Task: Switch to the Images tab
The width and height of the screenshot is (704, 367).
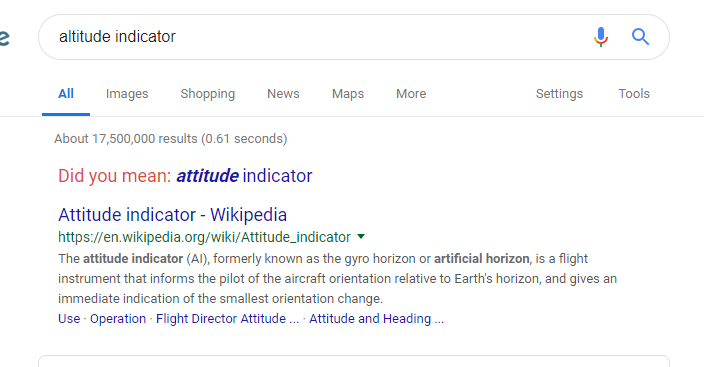Action: [127, 93]
